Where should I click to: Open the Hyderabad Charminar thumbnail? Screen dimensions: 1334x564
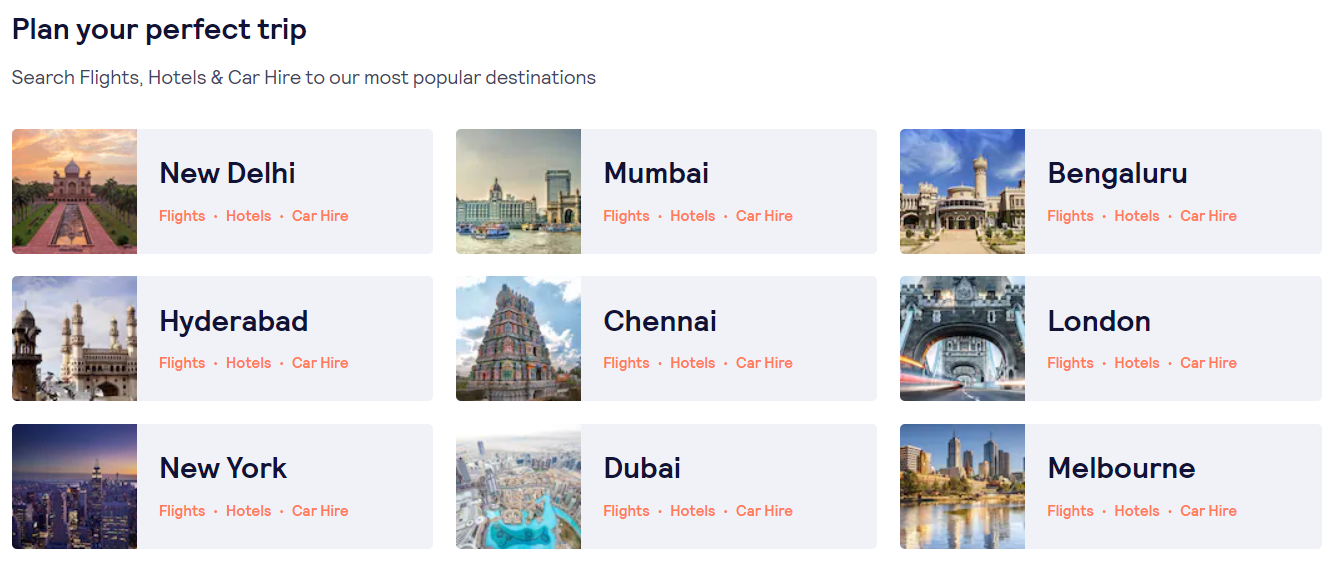click(74, 338)
